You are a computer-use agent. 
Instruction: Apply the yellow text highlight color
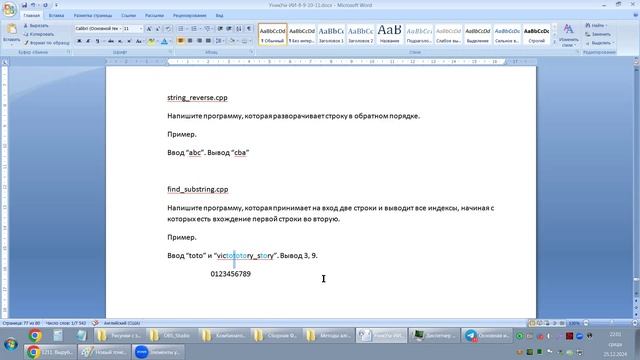point(151,41)
